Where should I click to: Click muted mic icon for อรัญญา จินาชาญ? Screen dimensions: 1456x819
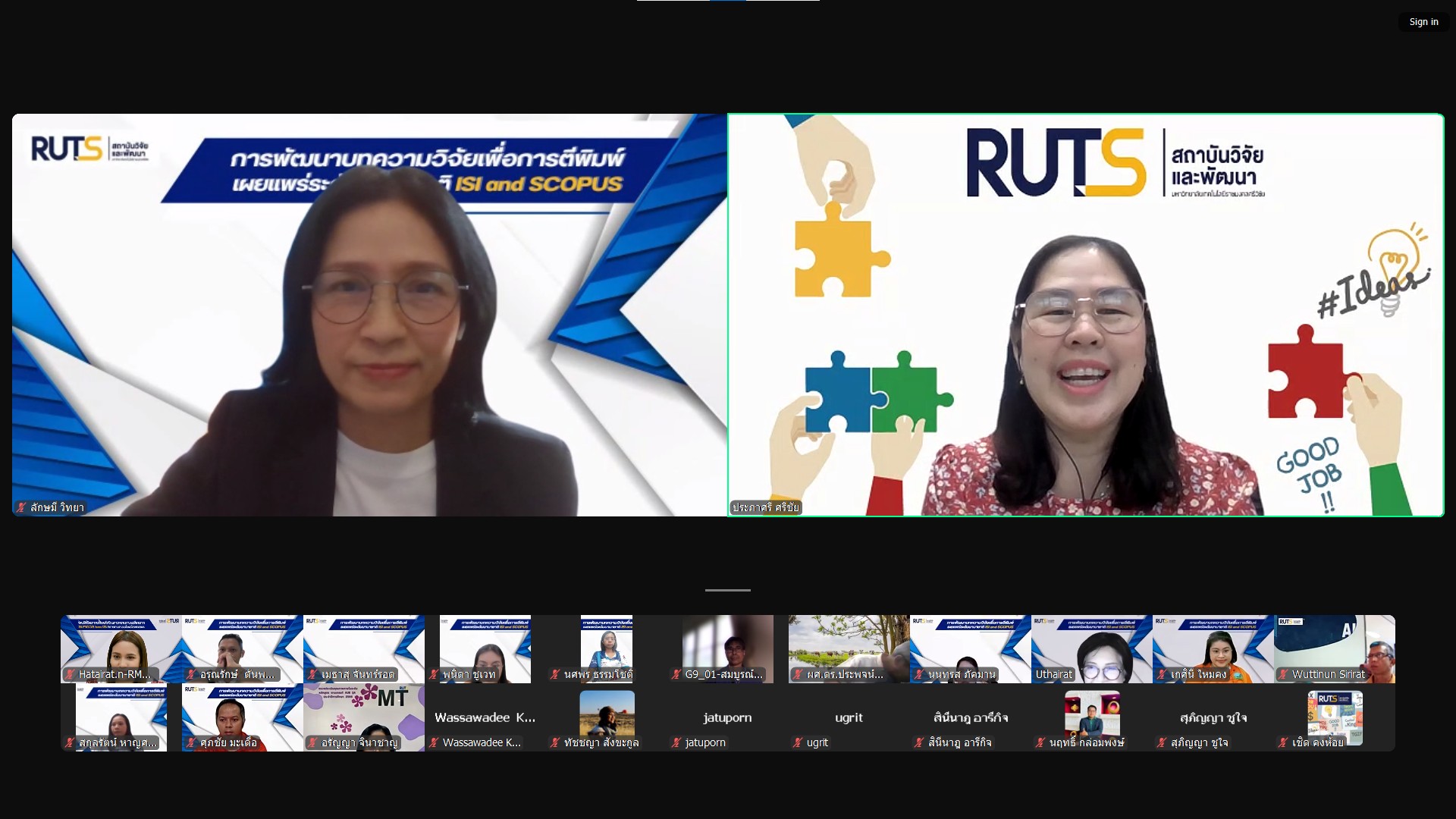pos(312,742)
